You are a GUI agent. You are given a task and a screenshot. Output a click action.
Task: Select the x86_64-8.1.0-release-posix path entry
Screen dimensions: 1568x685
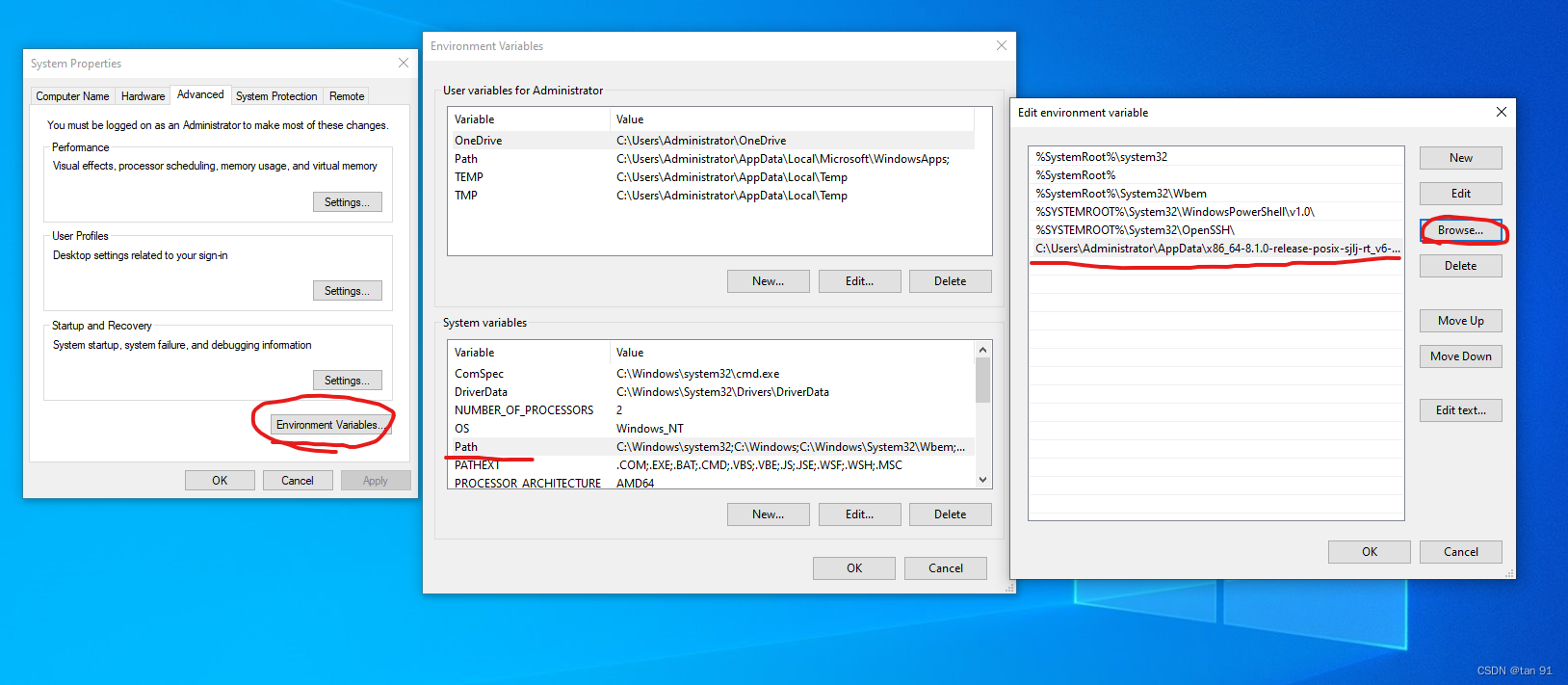(x=1215, y=249)
